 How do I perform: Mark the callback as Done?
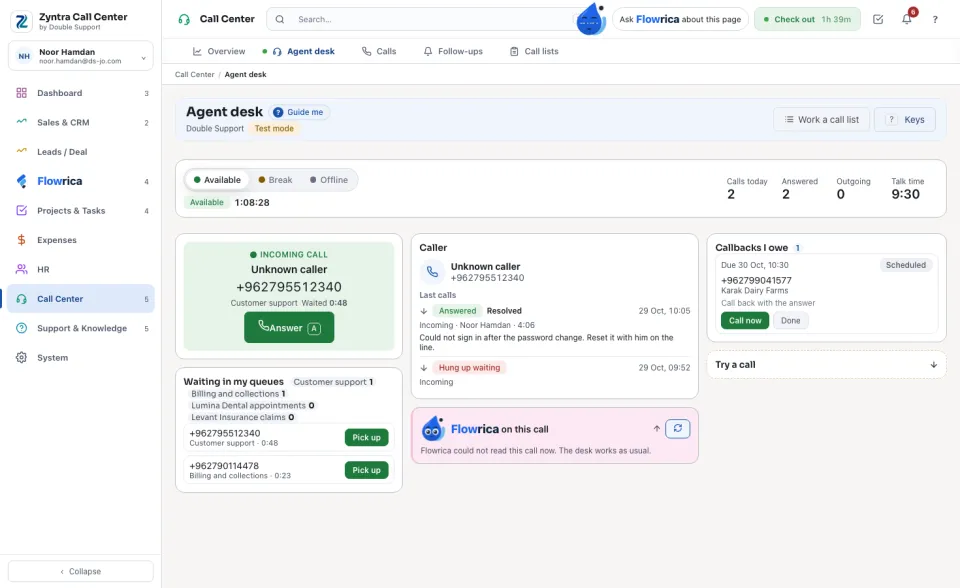pos(790,320)
